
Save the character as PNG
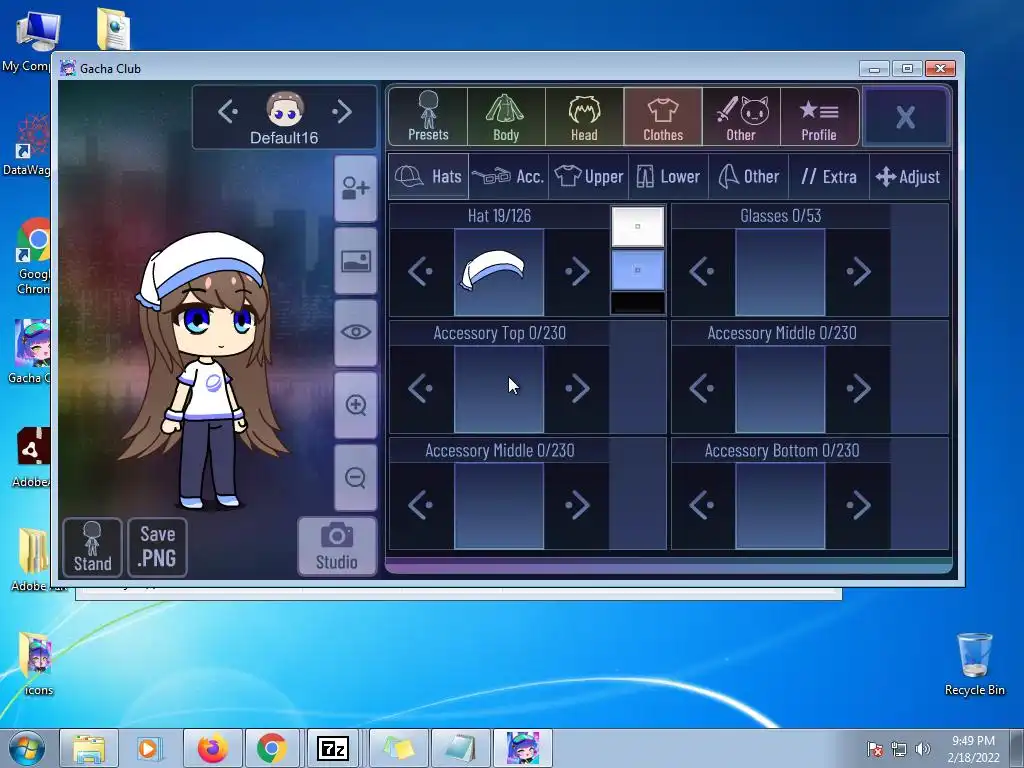157,547
